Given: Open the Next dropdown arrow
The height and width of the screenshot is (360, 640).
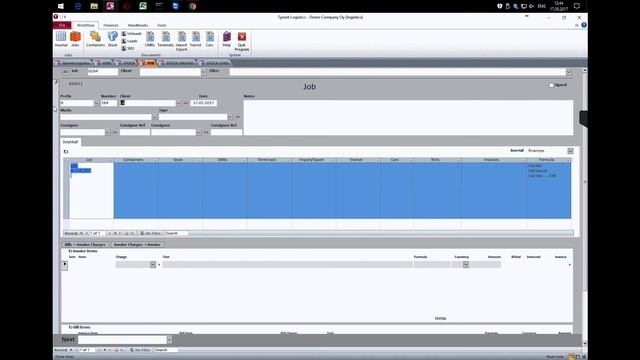Looking at the screenshot, I should point(169,340).
